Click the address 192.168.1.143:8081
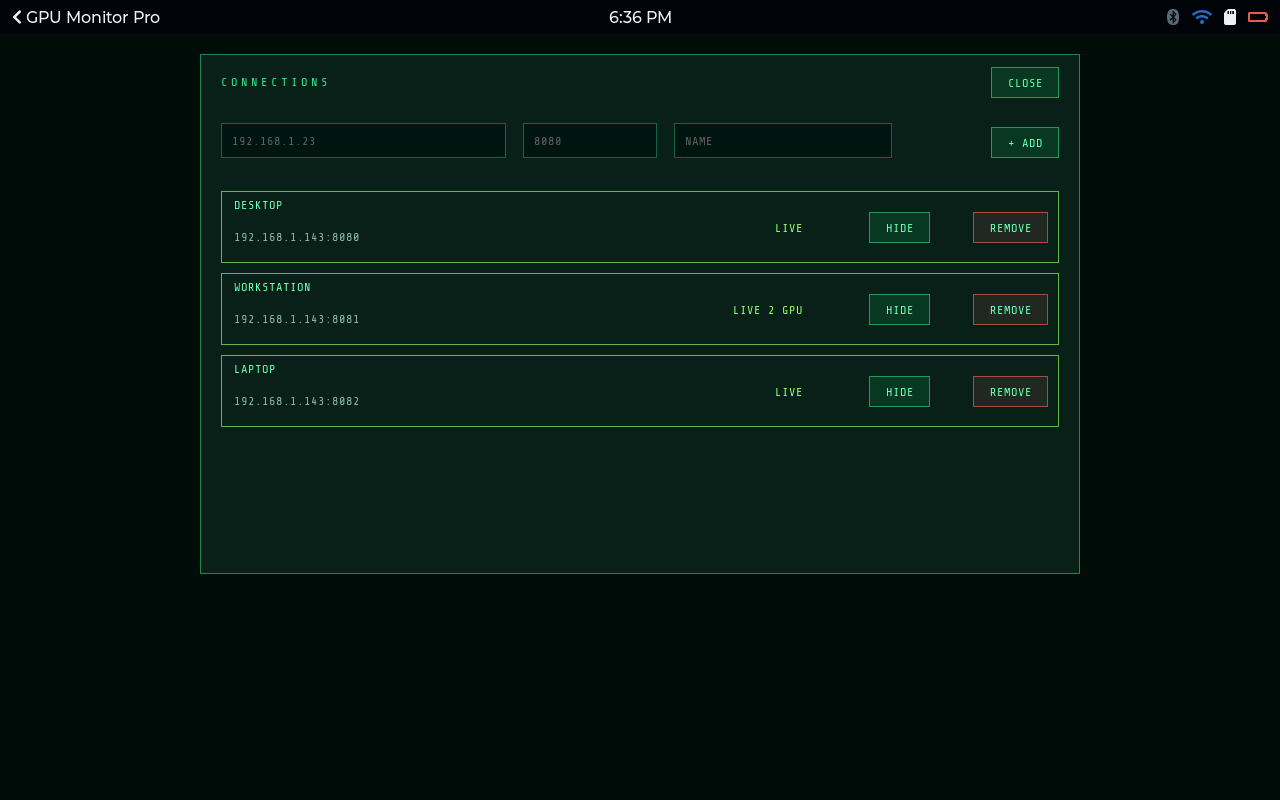 click(x=297, y=320)
